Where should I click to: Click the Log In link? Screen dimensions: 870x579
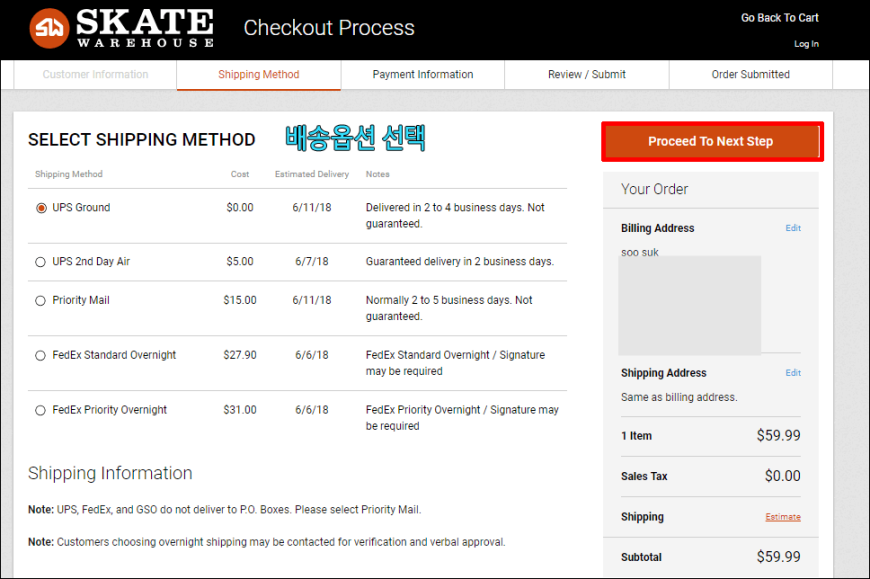[x=806, y=44]
